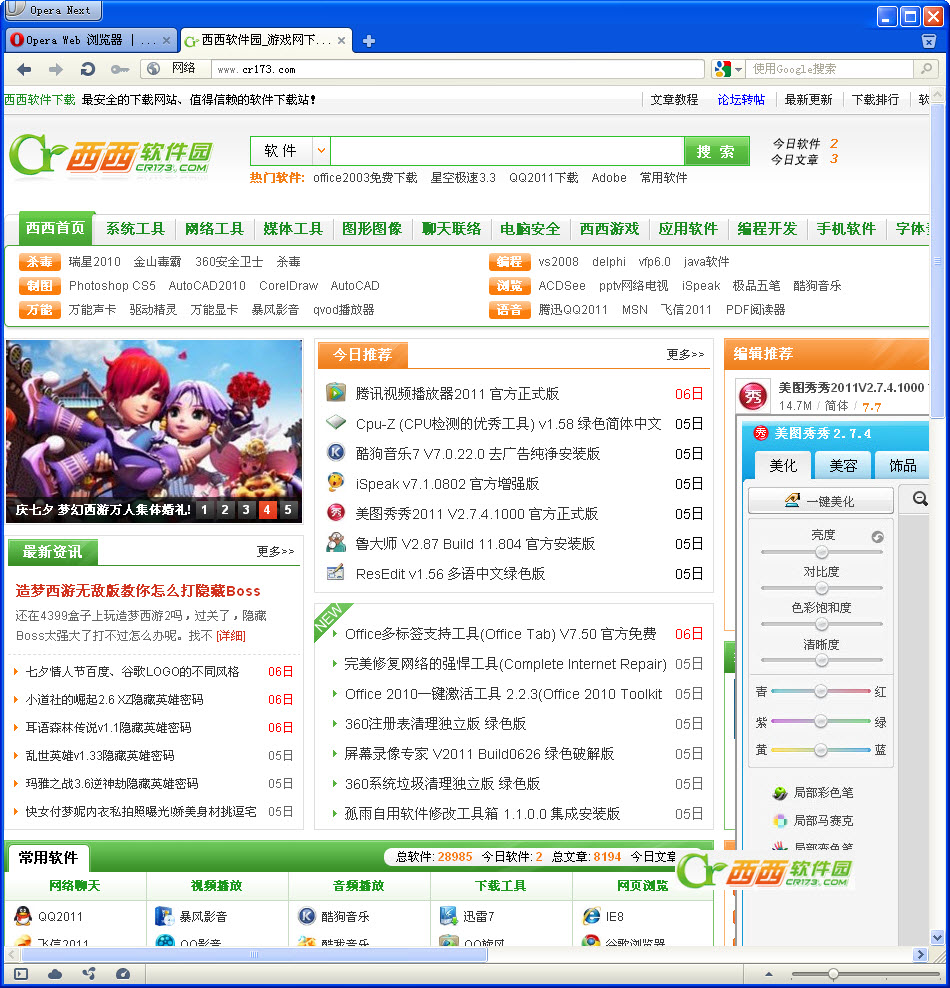The image size is (950, 988).
Task: Click the 酷狗音乐7 blue K icon
Action: [336, 452]
